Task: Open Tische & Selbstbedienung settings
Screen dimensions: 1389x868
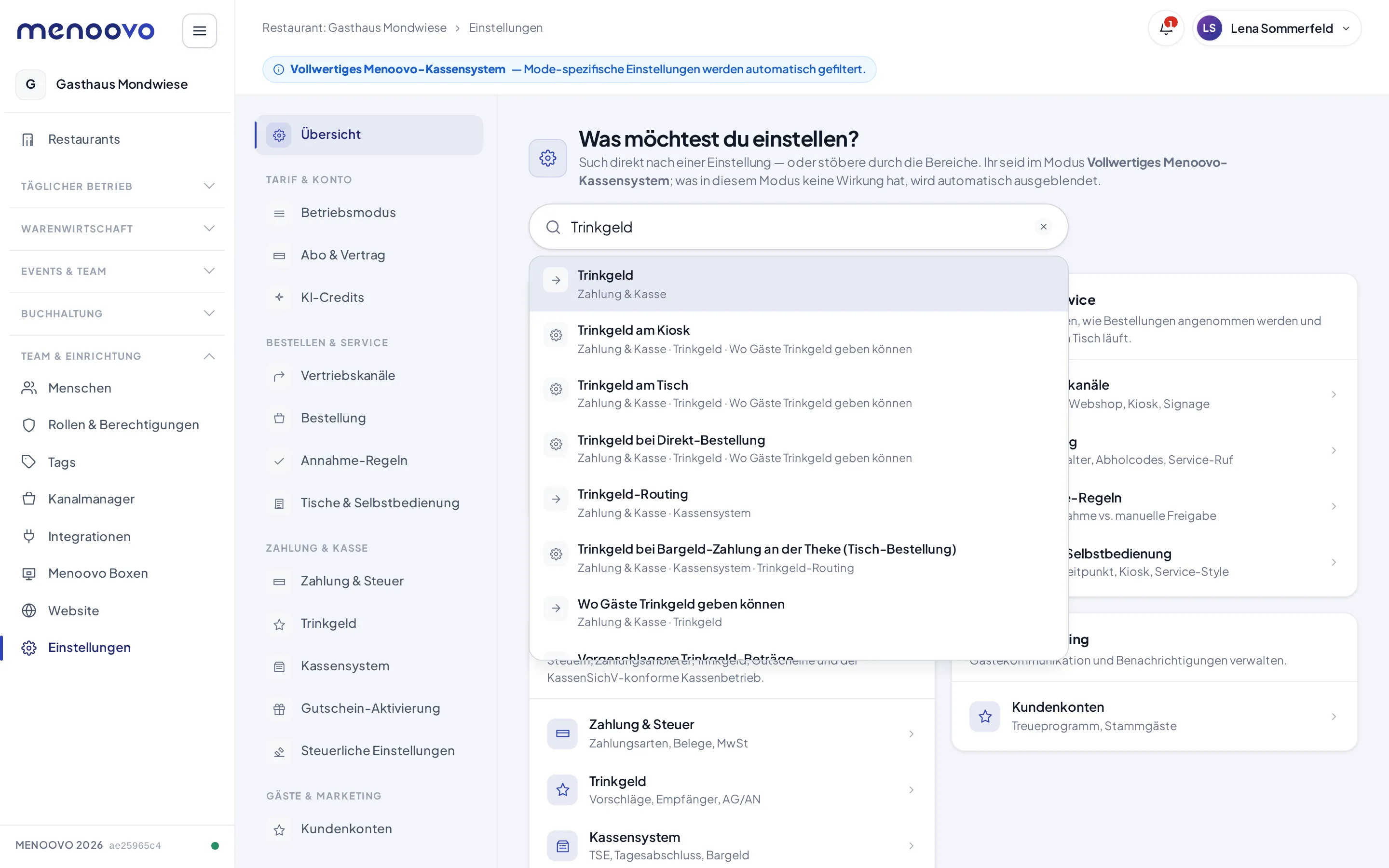Action: click(369, 503)
